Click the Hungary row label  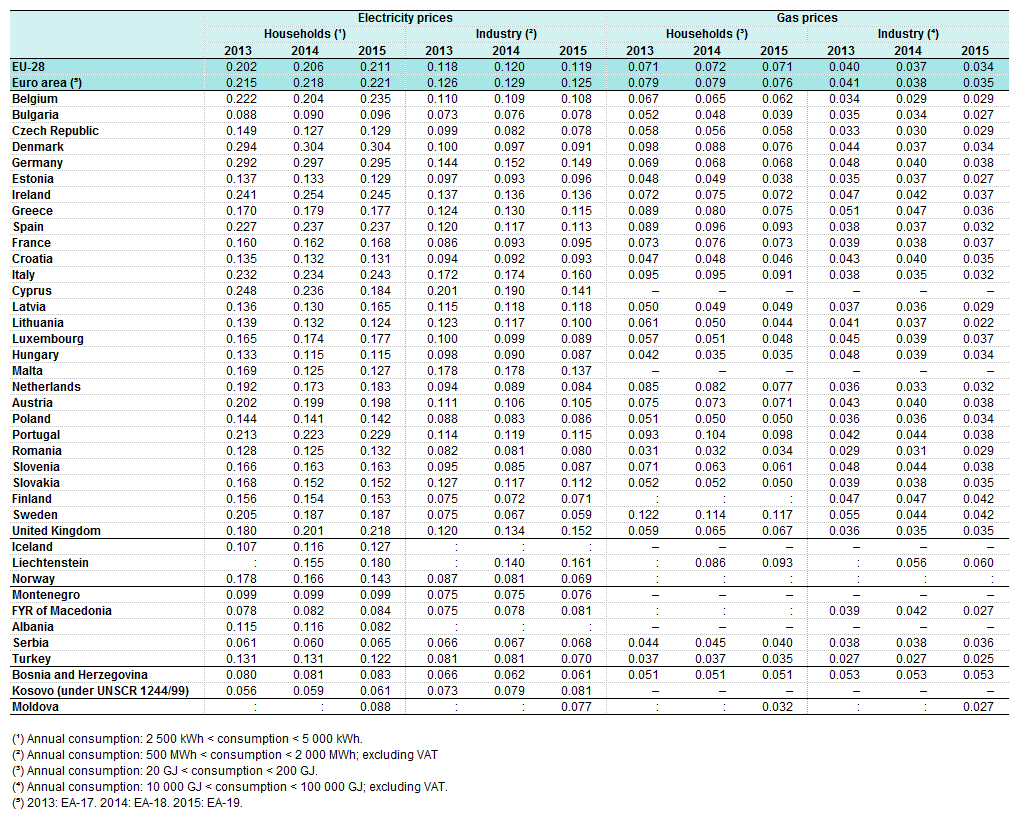point(36,355)
